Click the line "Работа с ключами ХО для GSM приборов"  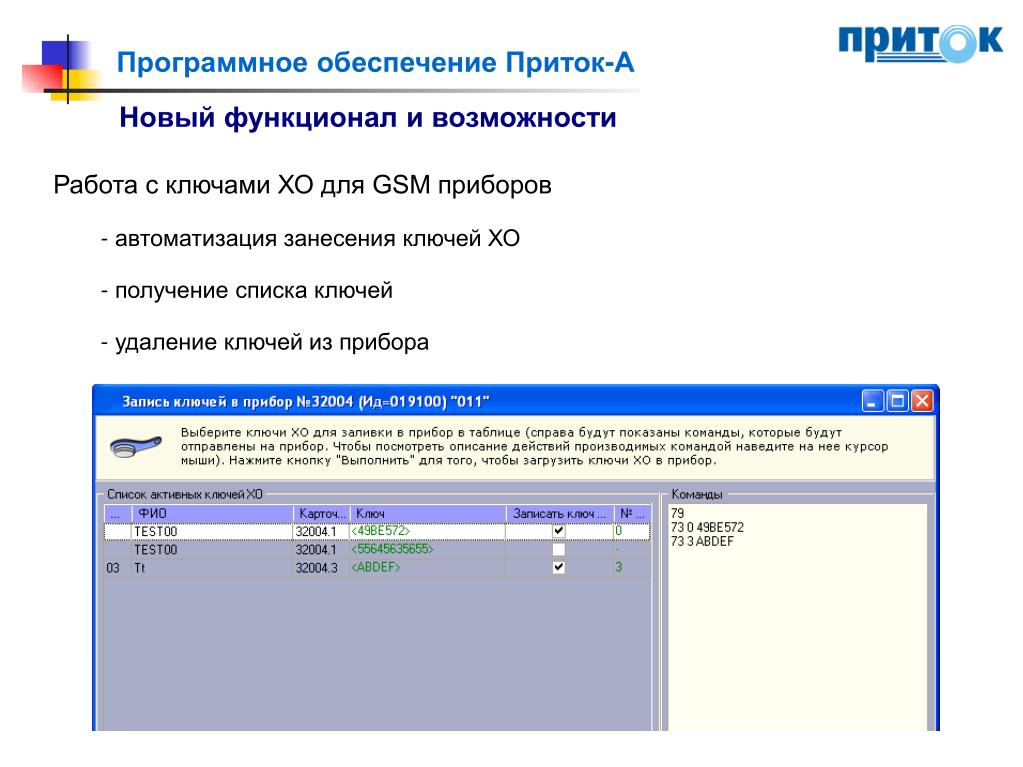[303, 185]
